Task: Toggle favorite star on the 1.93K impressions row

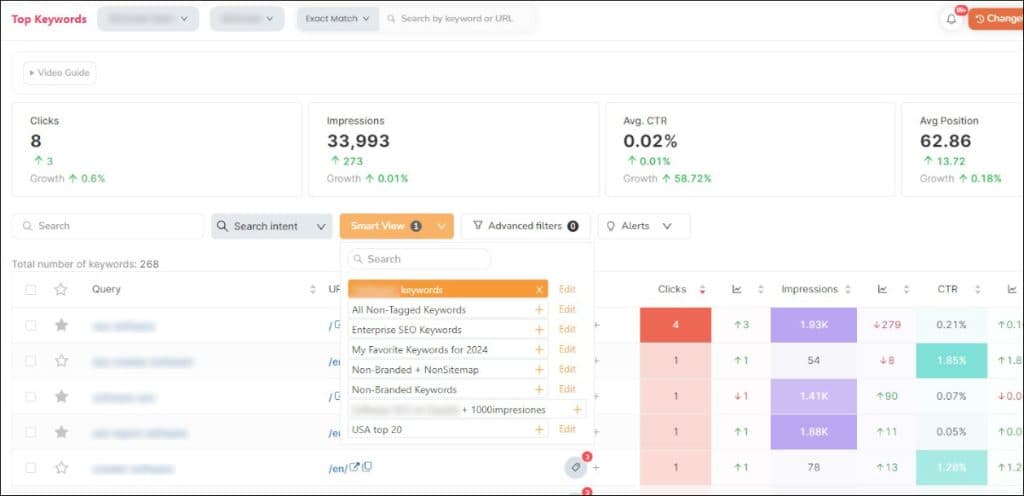Action: 61,325
